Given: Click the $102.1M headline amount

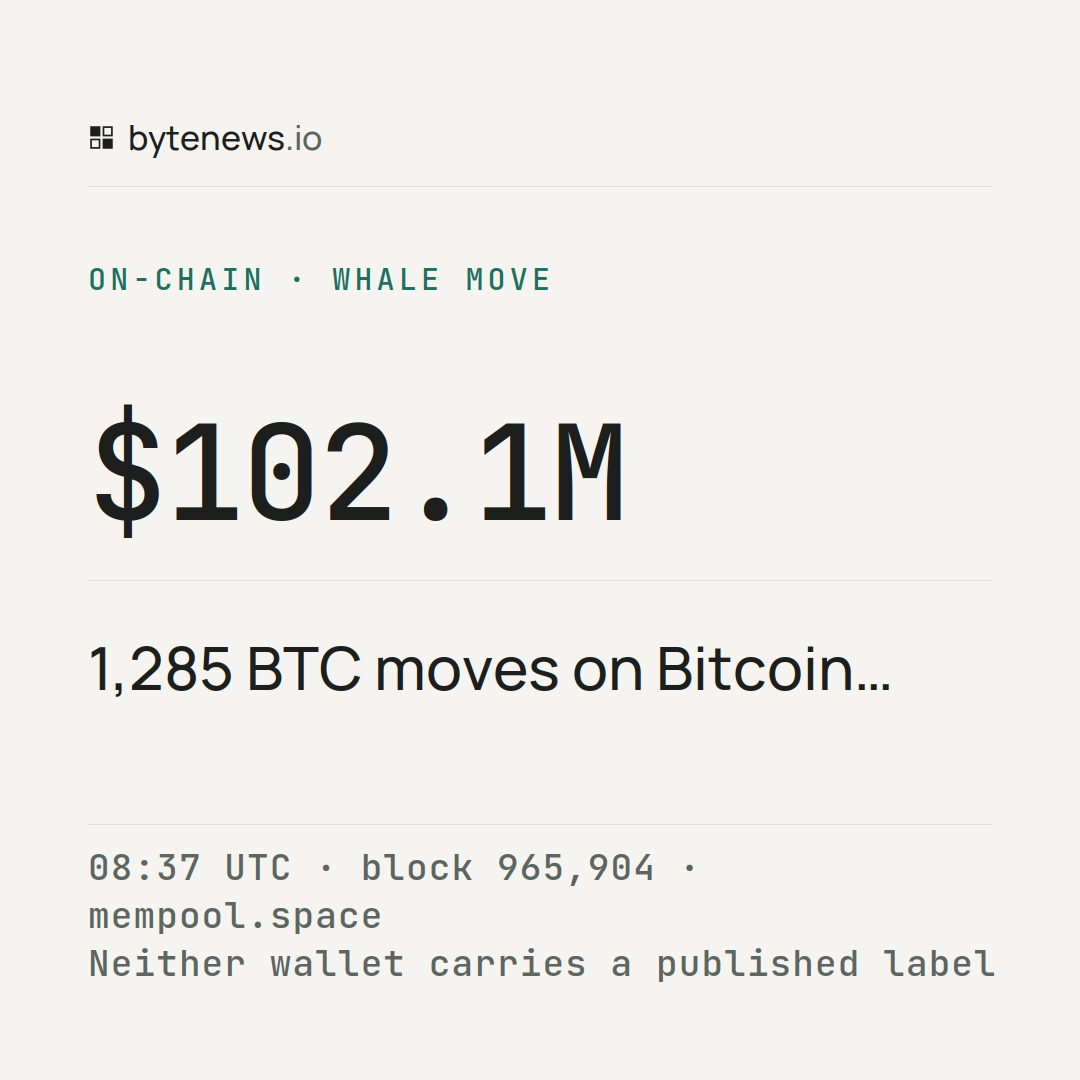Looking at the screenshot, I should 360,471.
